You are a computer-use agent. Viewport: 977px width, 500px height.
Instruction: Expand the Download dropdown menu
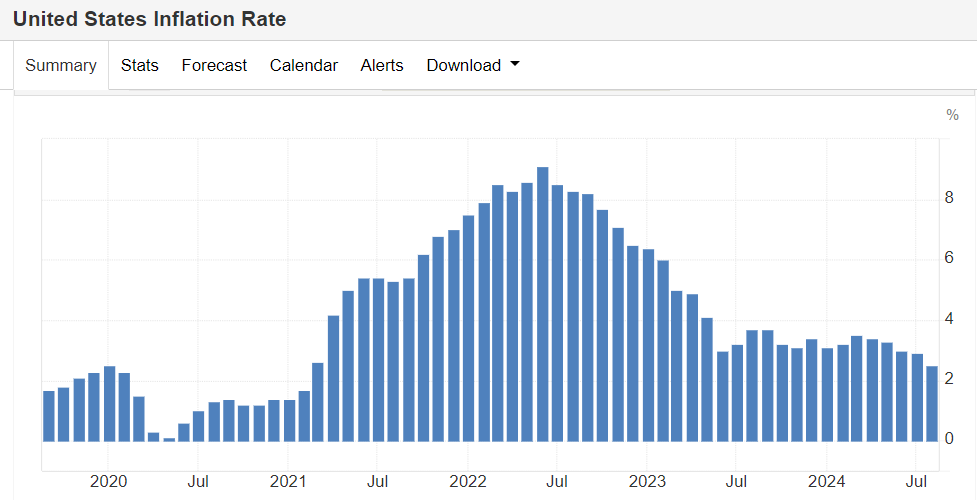[x=464, y=65]
